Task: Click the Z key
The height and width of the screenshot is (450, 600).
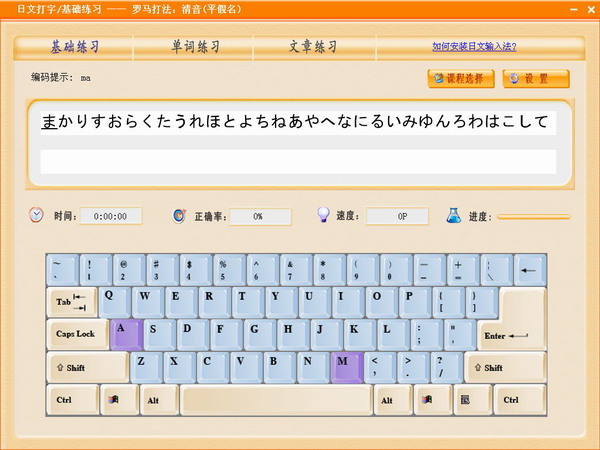Action: [147, 368]
